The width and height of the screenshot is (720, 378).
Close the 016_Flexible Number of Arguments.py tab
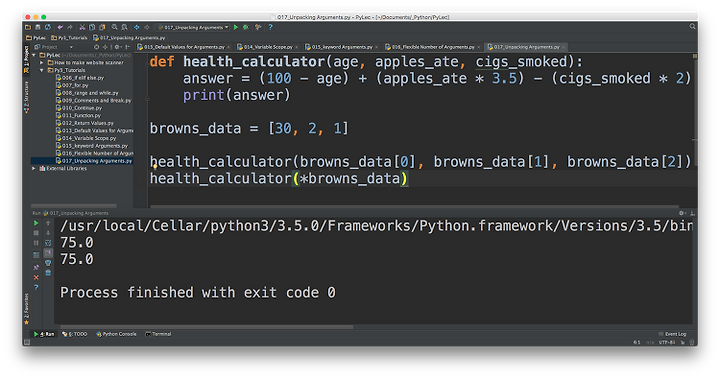478,47
